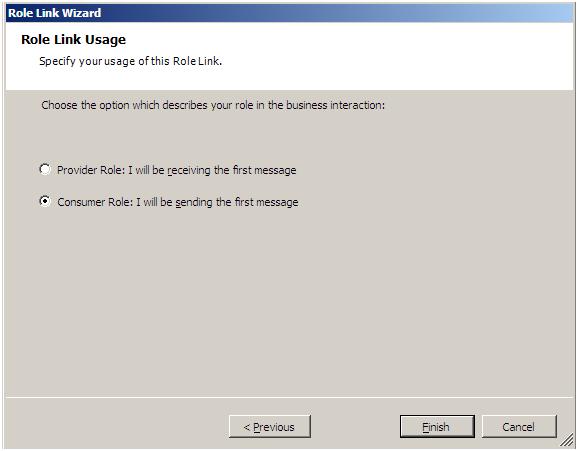
Task: Click the empty gray area below the options
Action: coord(289,302)
